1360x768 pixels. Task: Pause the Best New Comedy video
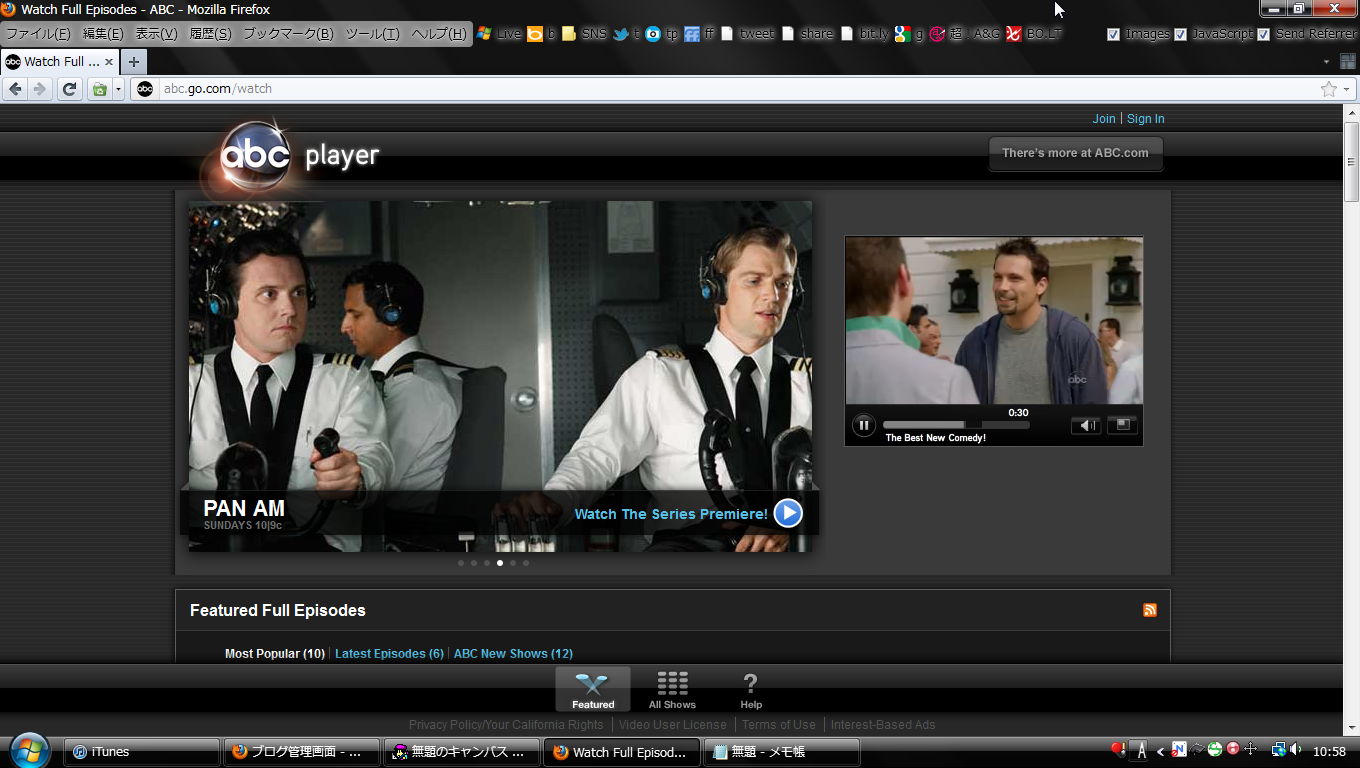pyautogui.click(x=864, y=425)
